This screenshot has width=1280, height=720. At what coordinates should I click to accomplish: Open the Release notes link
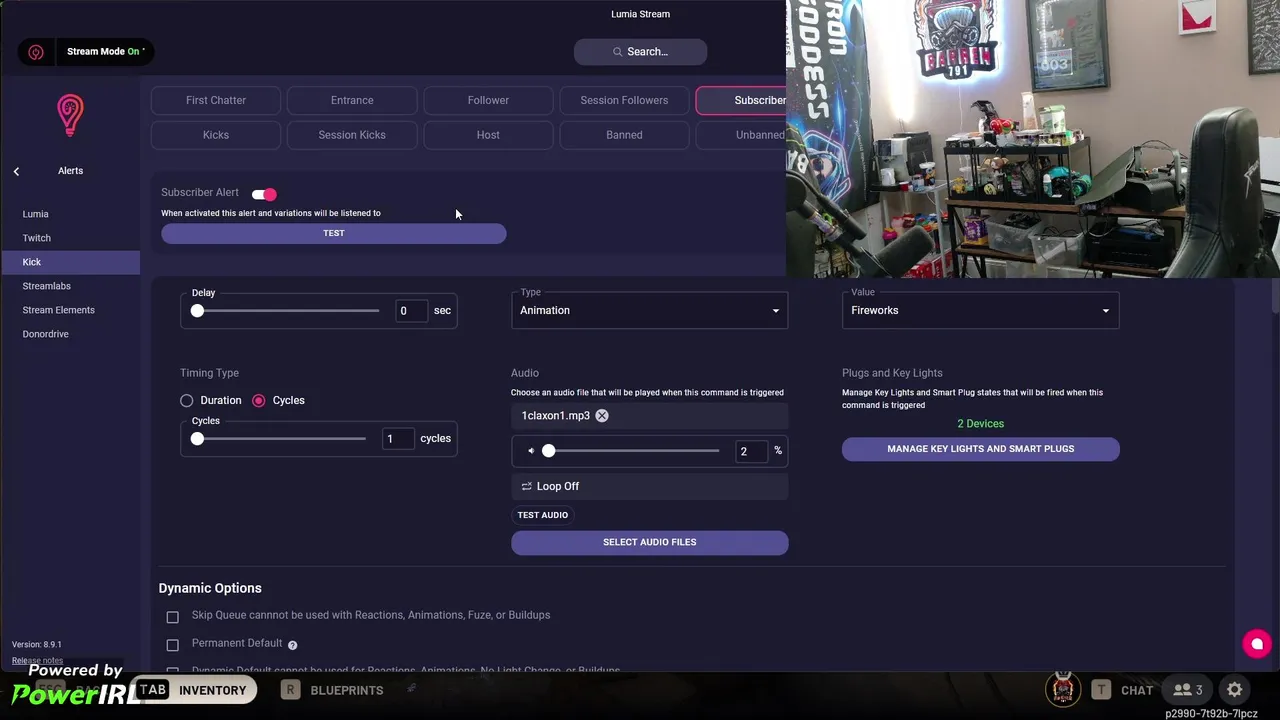tap(37, 660)
